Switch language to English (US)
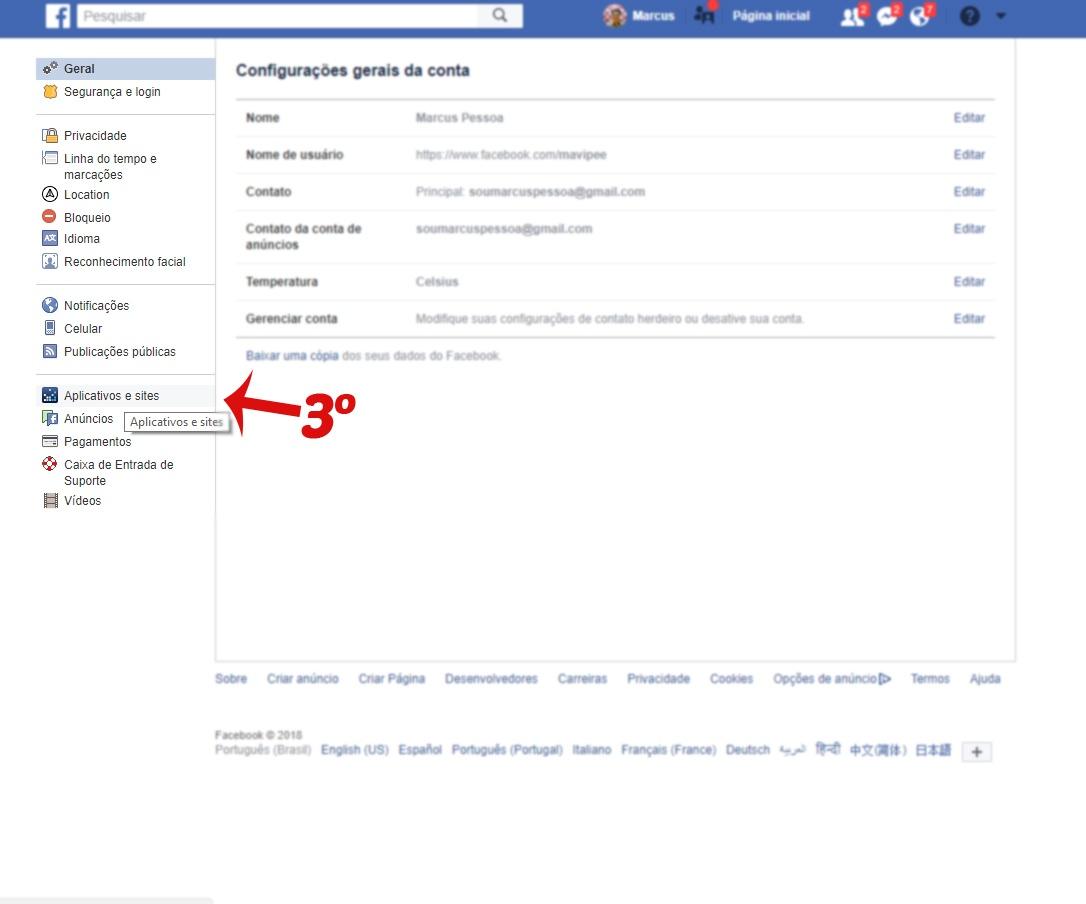Image resolution: width=1086 pixels, height=904 pixels. 355,750
